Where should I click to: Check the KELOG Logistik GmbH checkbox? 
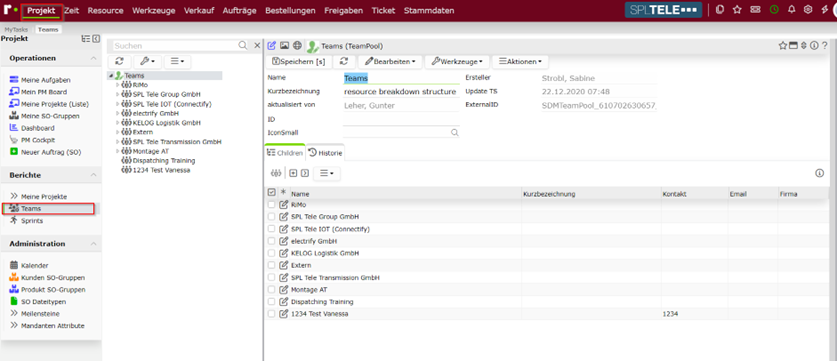pos(272,253)
